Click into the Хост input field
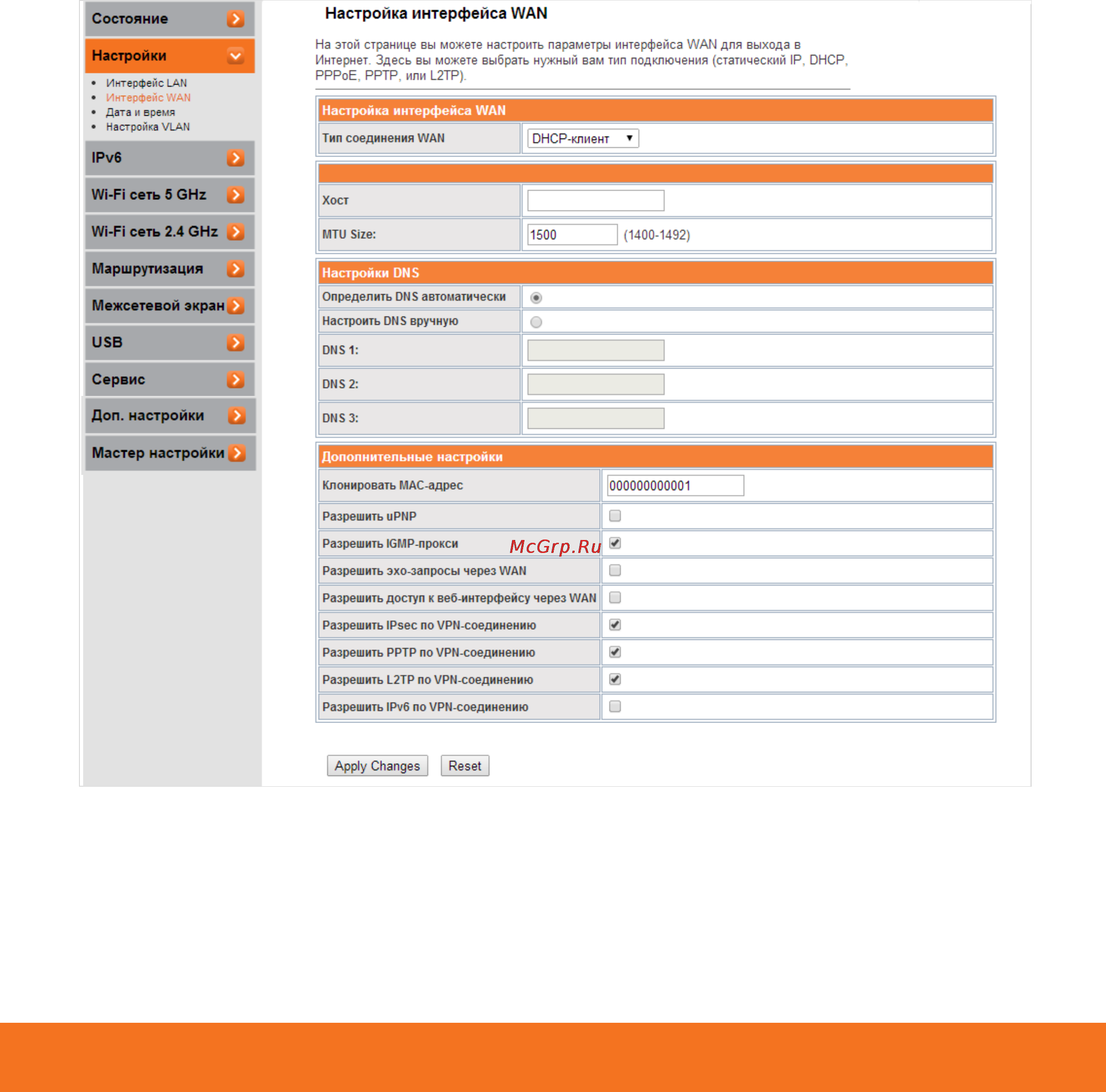 tap(596, 200)
